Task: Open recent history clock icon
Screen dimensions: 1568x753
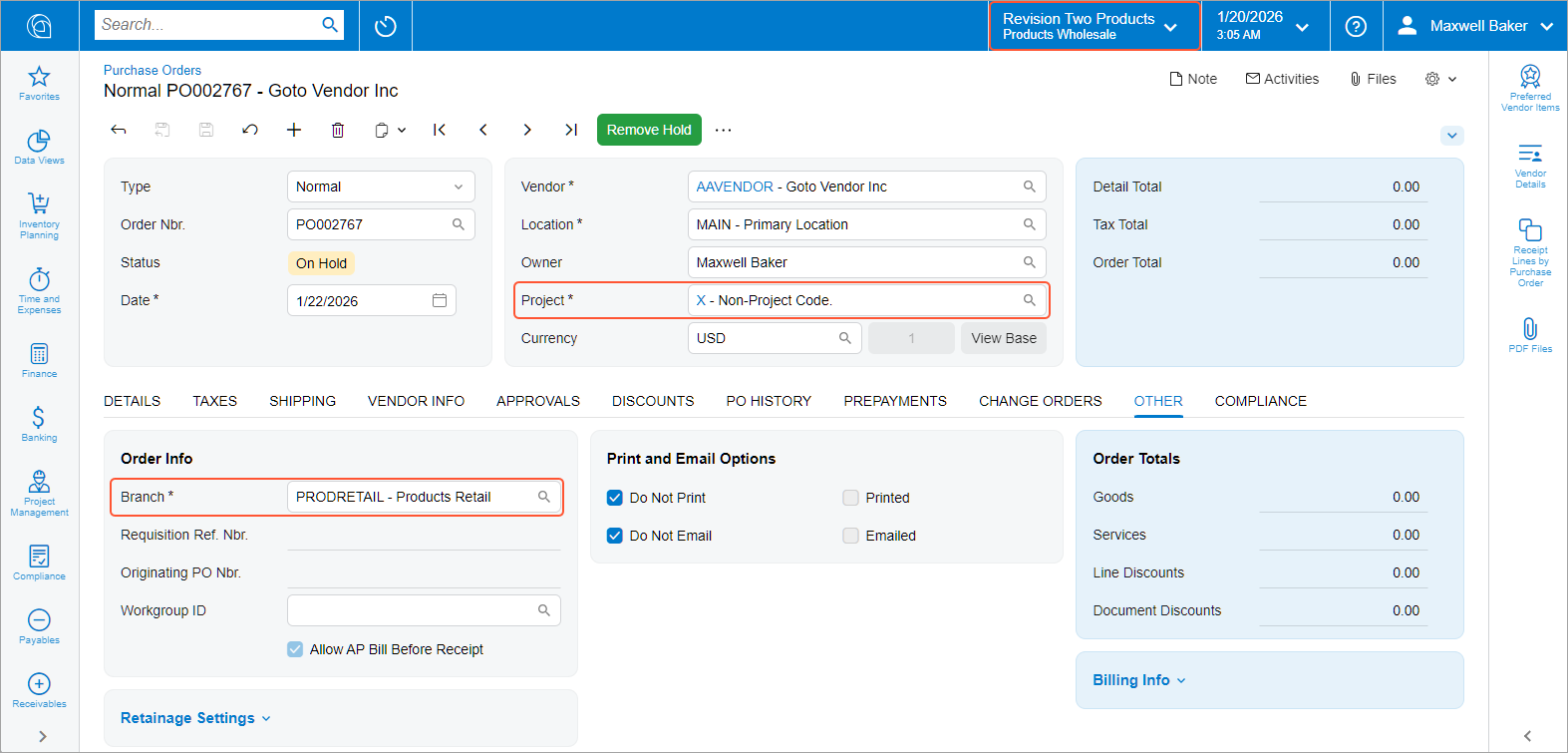Action: (386, 26)
